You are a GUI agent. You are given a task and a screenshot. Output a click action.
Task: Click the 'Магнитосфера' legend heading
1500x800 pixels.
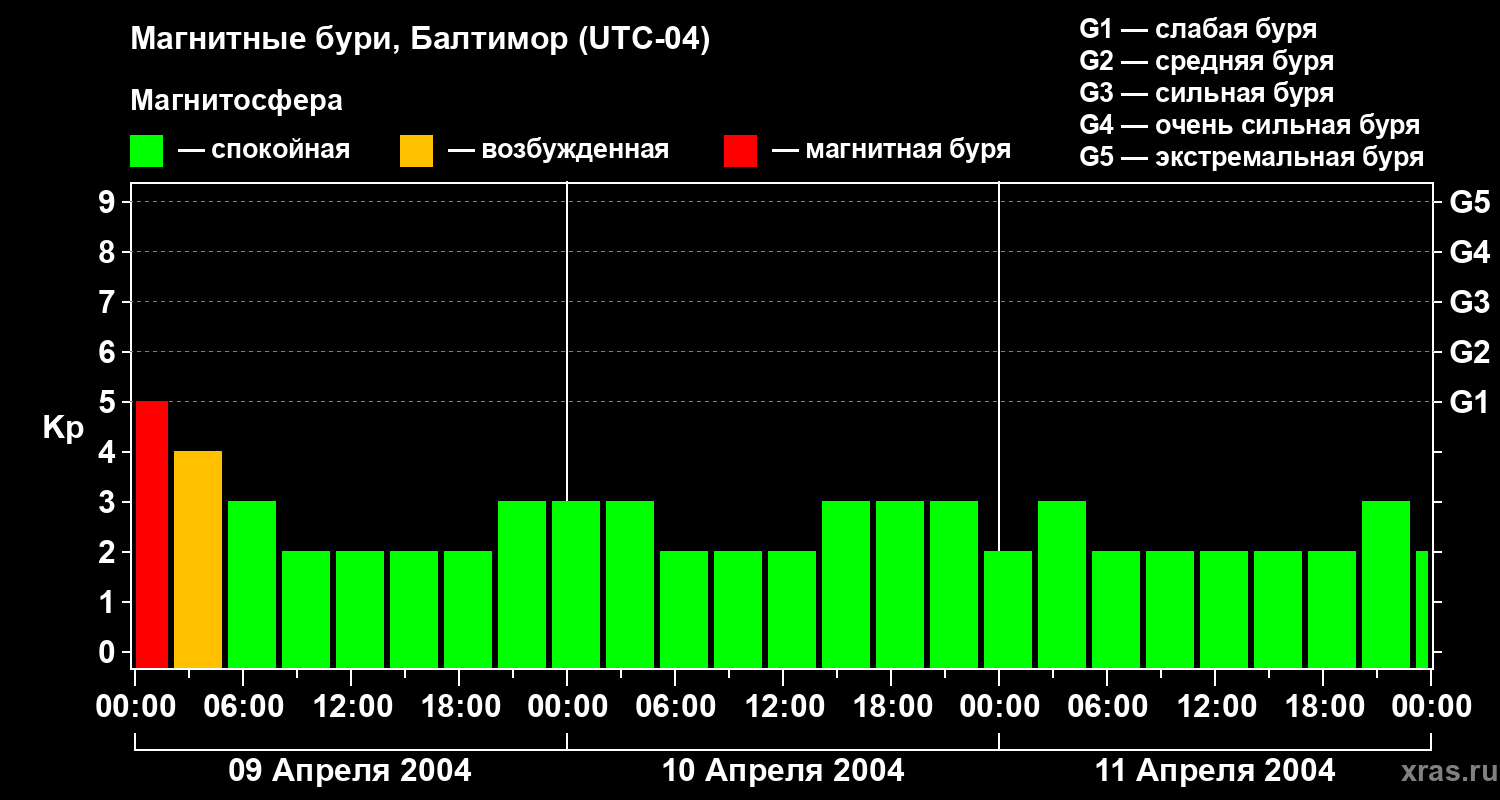click(236, 101)
